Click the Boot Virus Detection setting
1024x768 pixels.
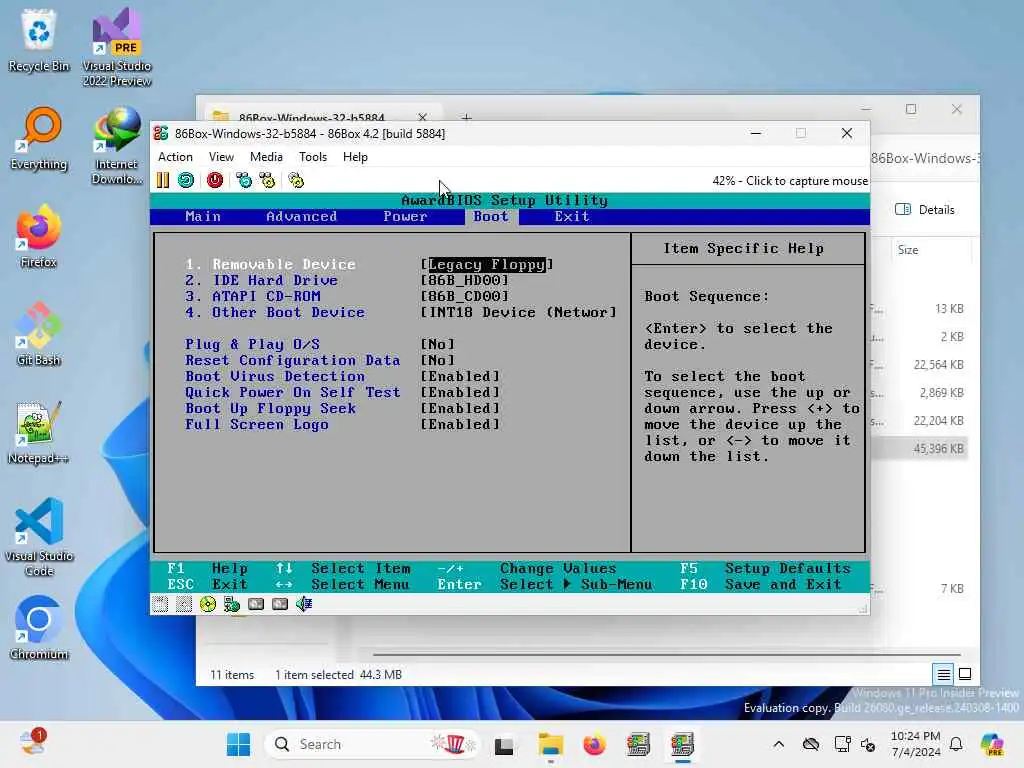click(x=275, y=376)
